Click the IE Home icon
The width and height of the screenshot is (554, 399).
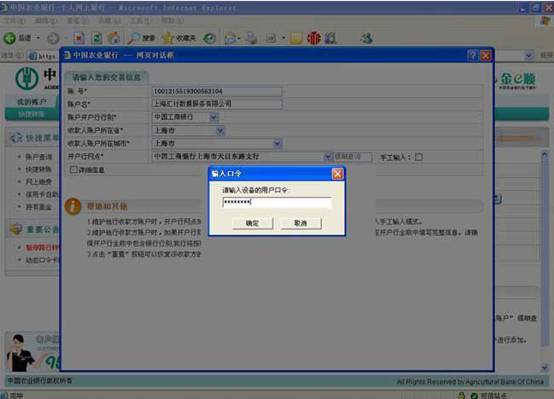pos(114,38)
